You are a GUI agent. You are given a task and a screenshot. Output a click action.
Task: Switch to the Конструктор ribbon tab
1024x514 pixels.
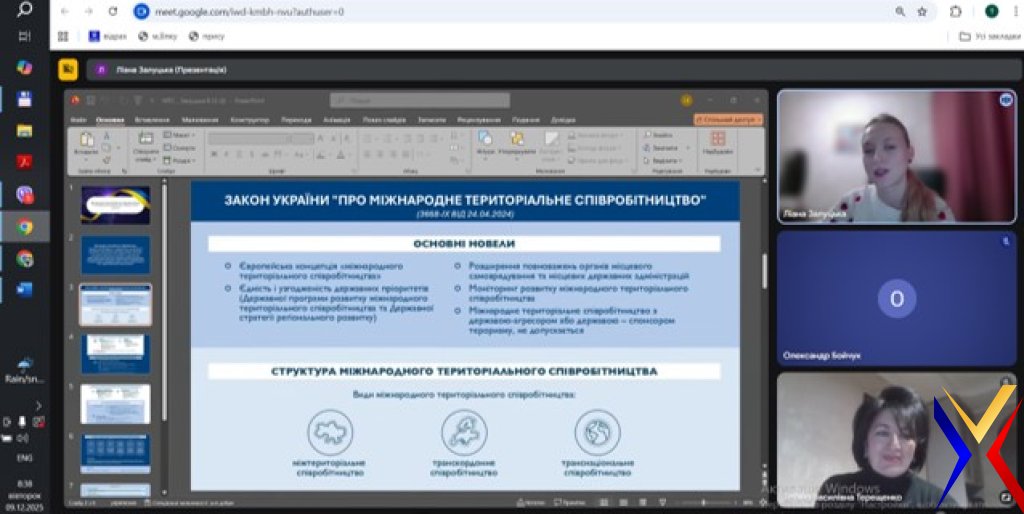[249, 119]
